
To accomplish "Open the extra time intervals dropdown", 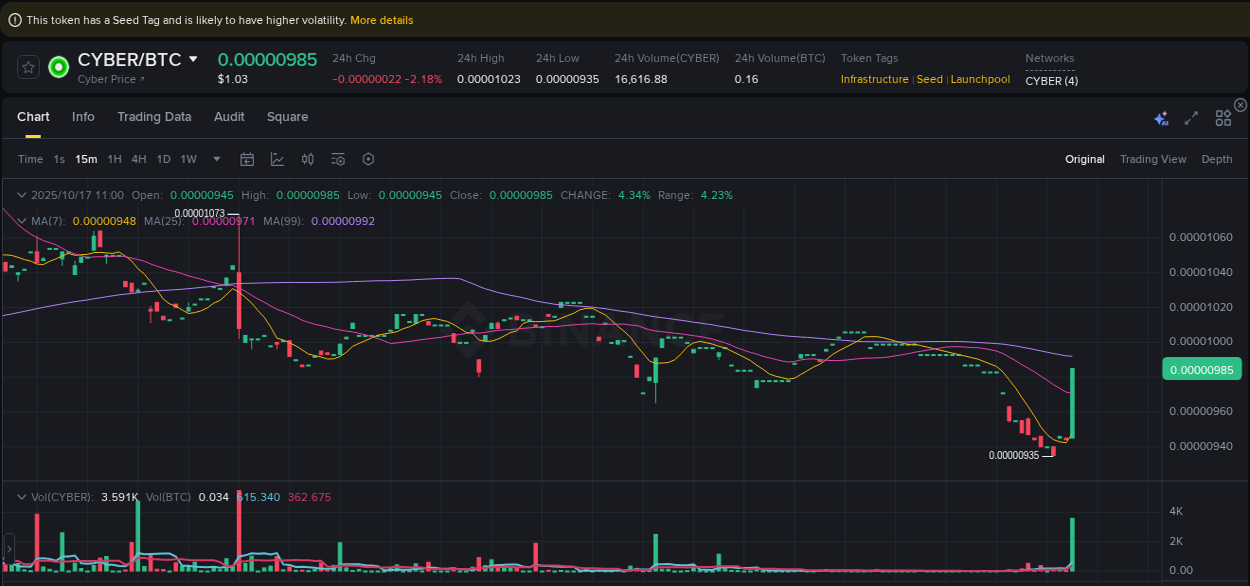I will (x=216, y=159).
